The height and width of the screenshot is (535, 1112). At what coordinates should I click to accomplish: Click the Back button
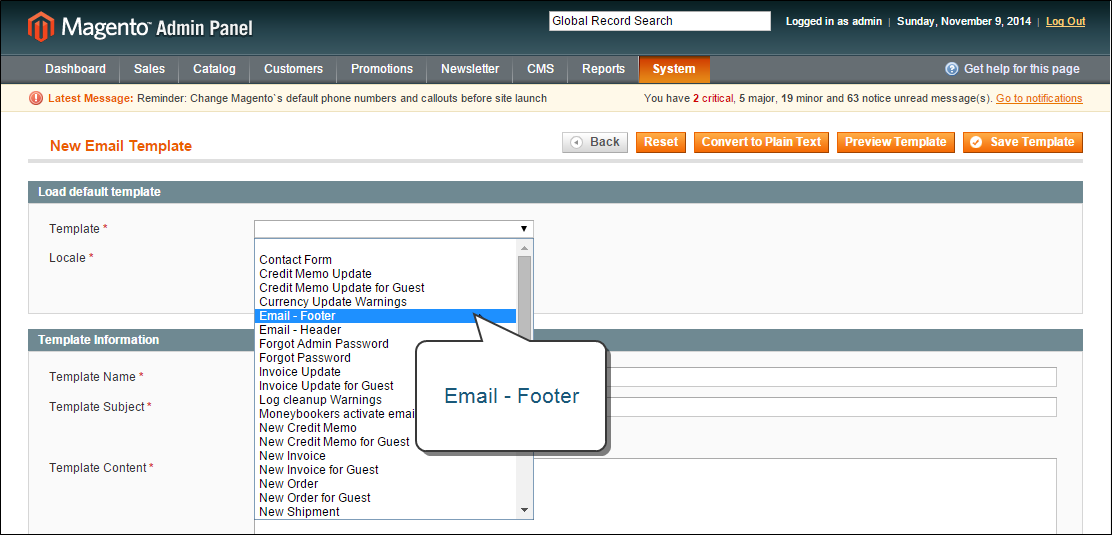coord(595,142)
